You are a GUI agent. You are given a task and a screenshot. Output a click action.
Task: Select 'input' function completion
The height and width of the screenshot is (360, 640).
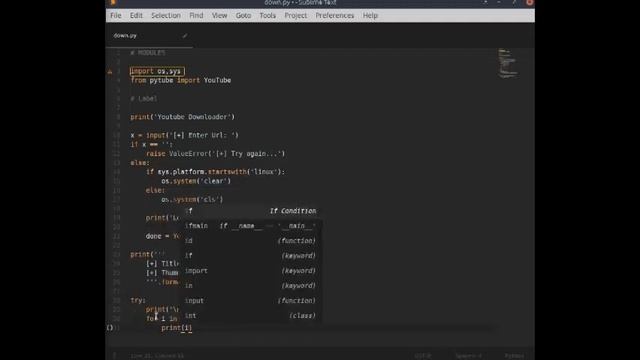(251, 300)
